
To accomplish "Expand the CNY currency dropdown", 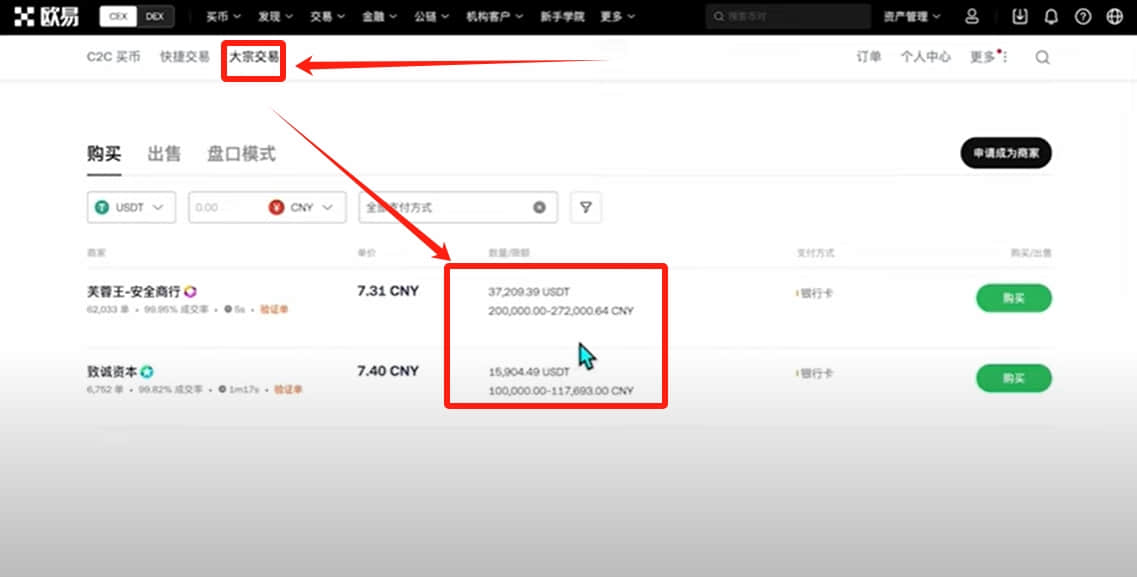I will [x=307, y=207].
